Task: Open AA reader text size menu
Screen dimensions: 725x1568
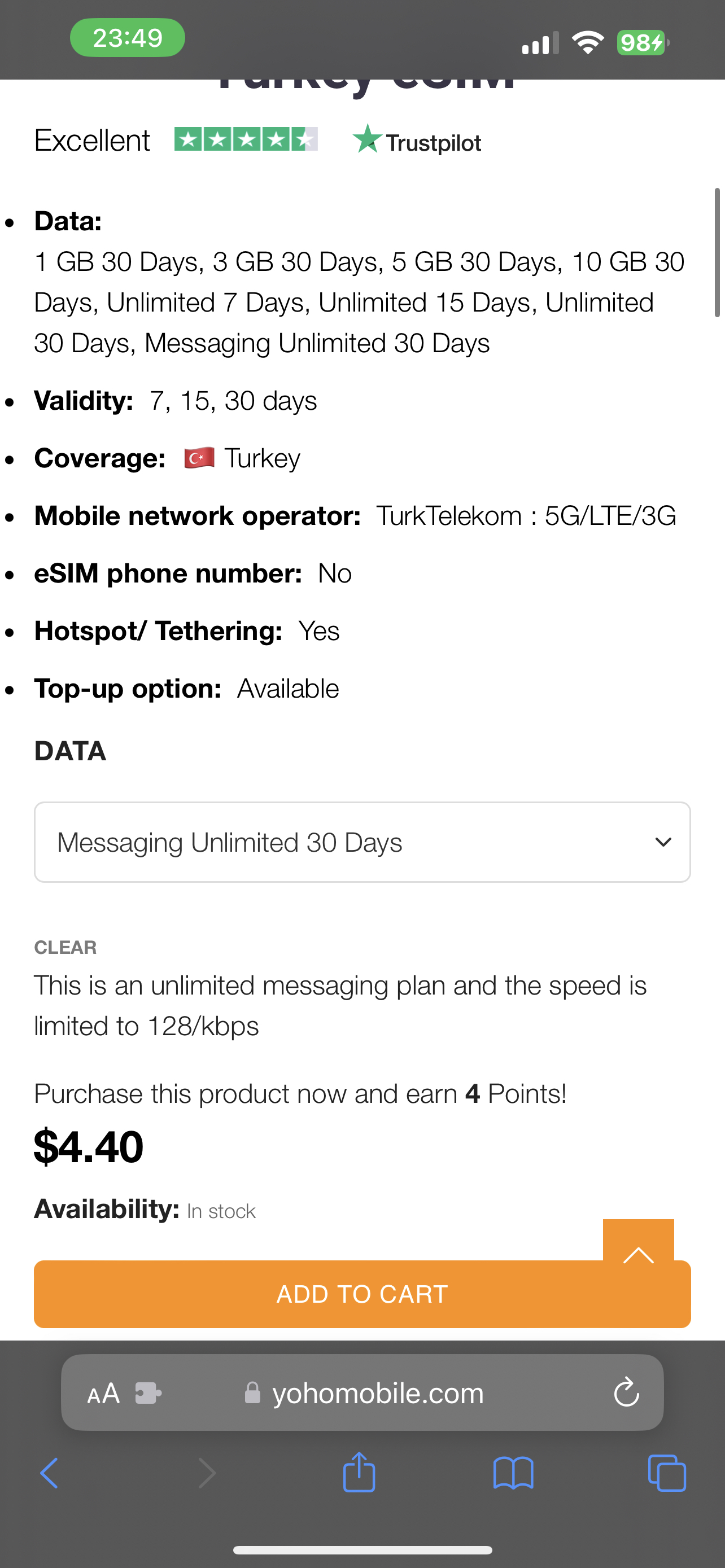Action: (103, 1393)
